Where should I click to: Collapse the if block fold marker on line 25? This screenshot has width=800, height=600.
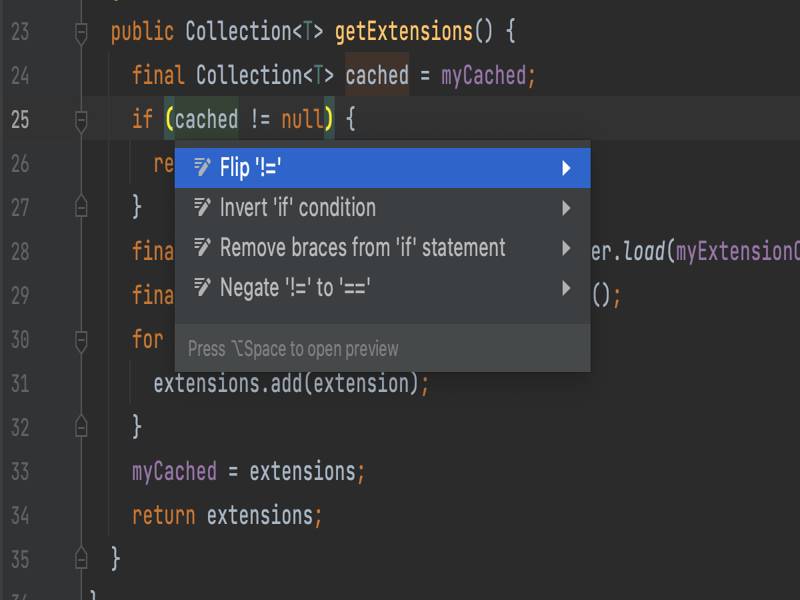(81, 121)
